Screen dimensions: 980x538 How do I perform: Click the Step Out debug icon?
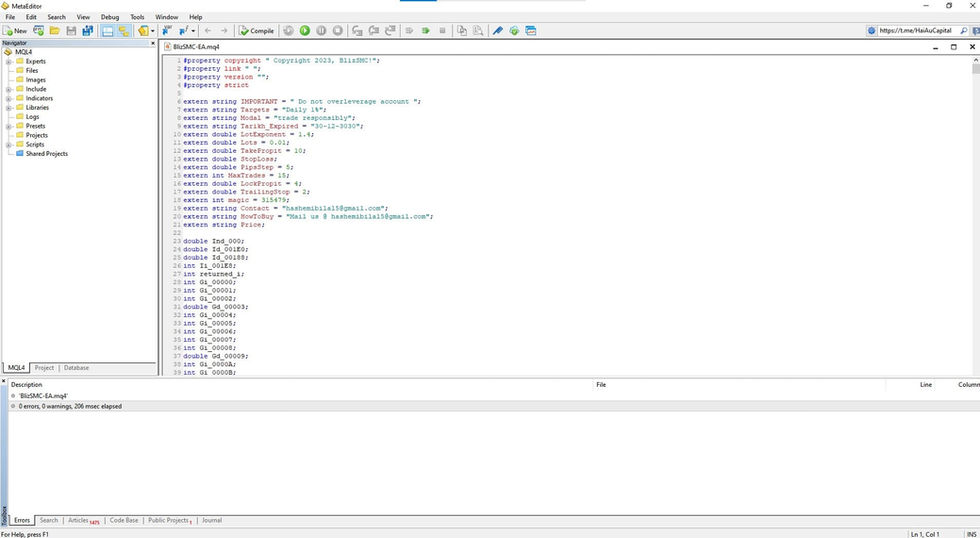pyautogui.click(x=390, y=31)
